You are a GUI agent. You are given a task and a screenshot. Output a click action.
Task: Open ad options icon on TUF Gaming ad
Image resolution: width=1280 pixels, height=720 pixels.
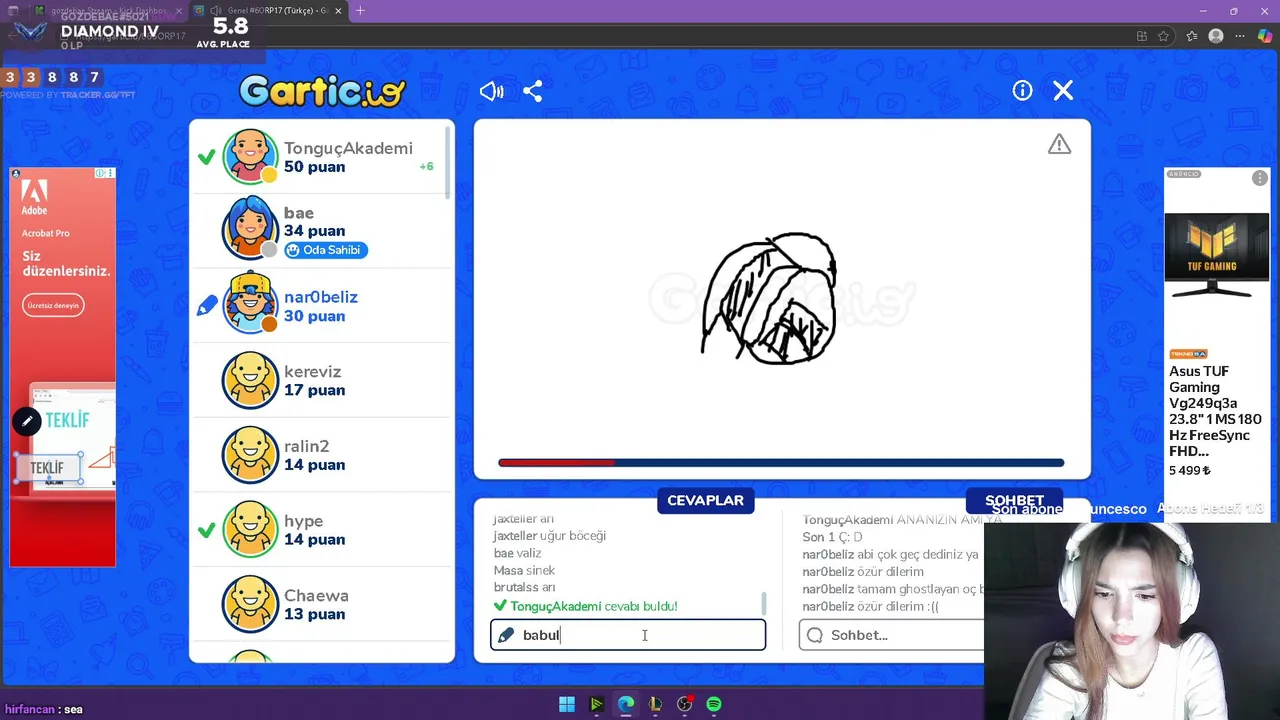tap(1259, 178)
